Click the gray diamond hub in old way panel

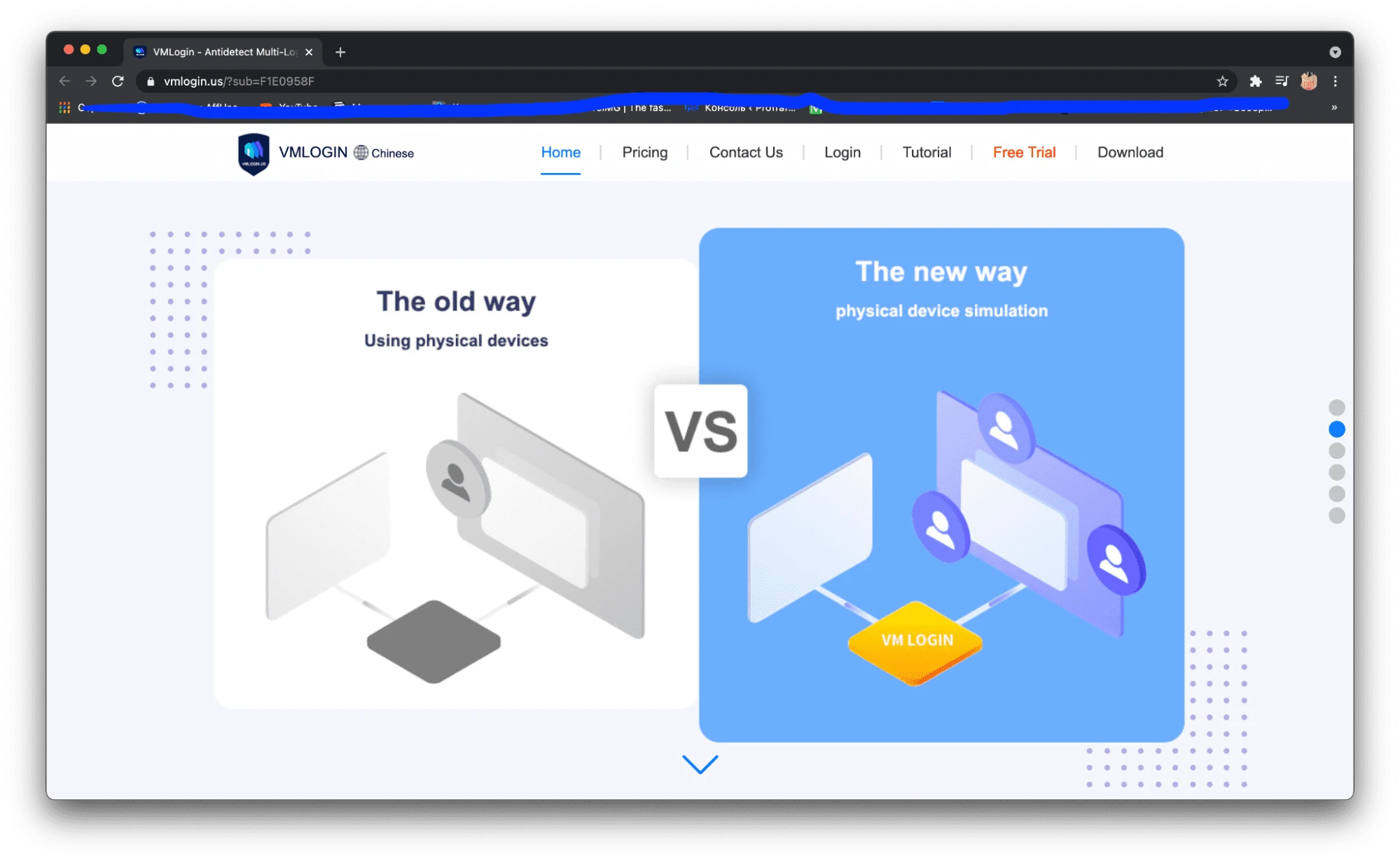pyautogui.click(x=434, y=641)
